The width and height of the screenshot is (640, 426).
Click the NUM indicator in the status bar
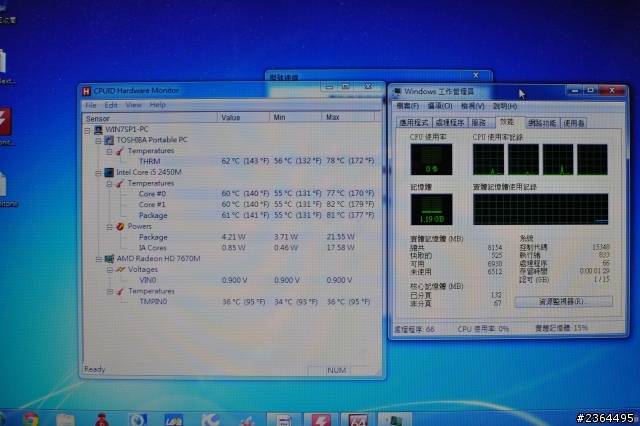337,371
